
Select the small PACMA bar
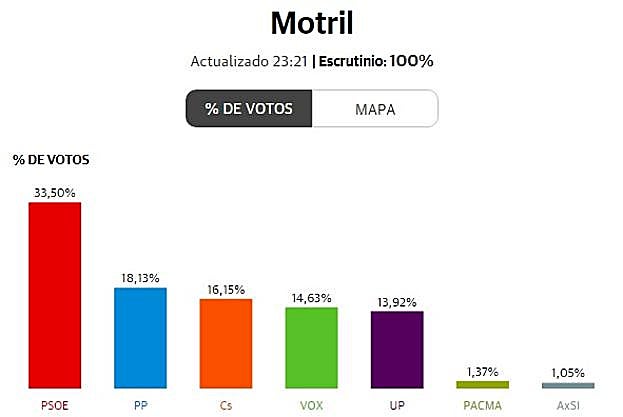click(x=482, y=384)
